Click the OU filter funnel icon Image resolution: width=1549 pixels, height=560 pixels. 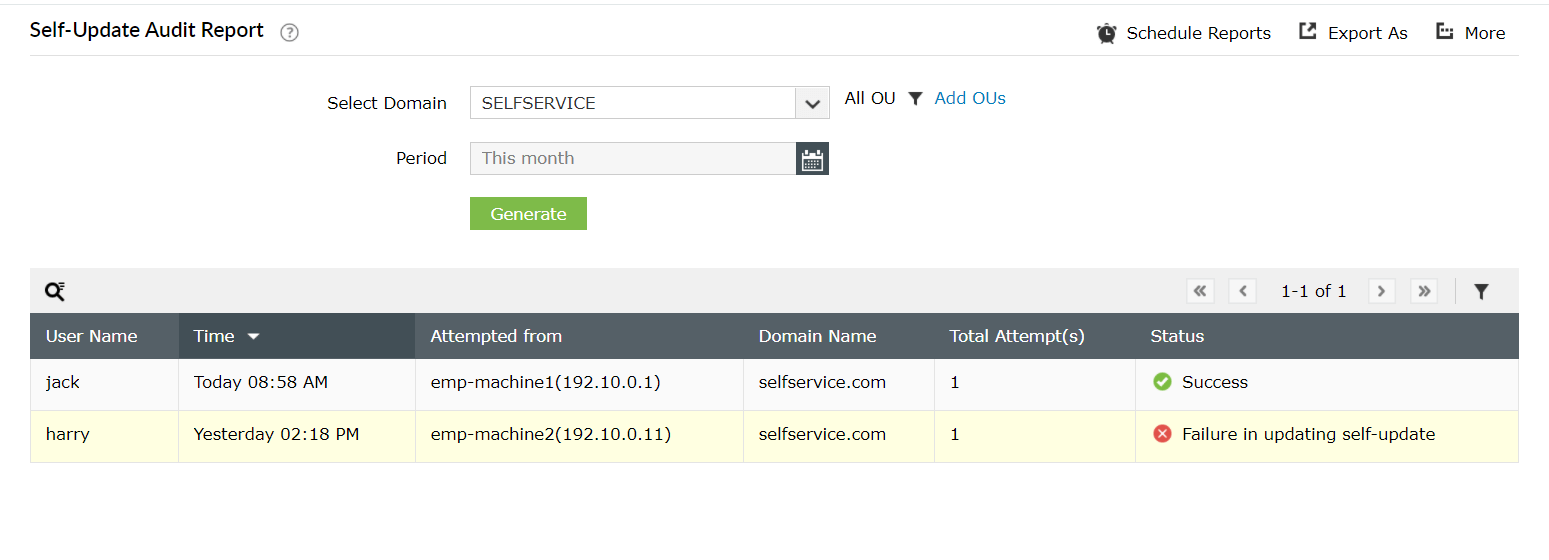pyautogui.click(x=915, y=98)
